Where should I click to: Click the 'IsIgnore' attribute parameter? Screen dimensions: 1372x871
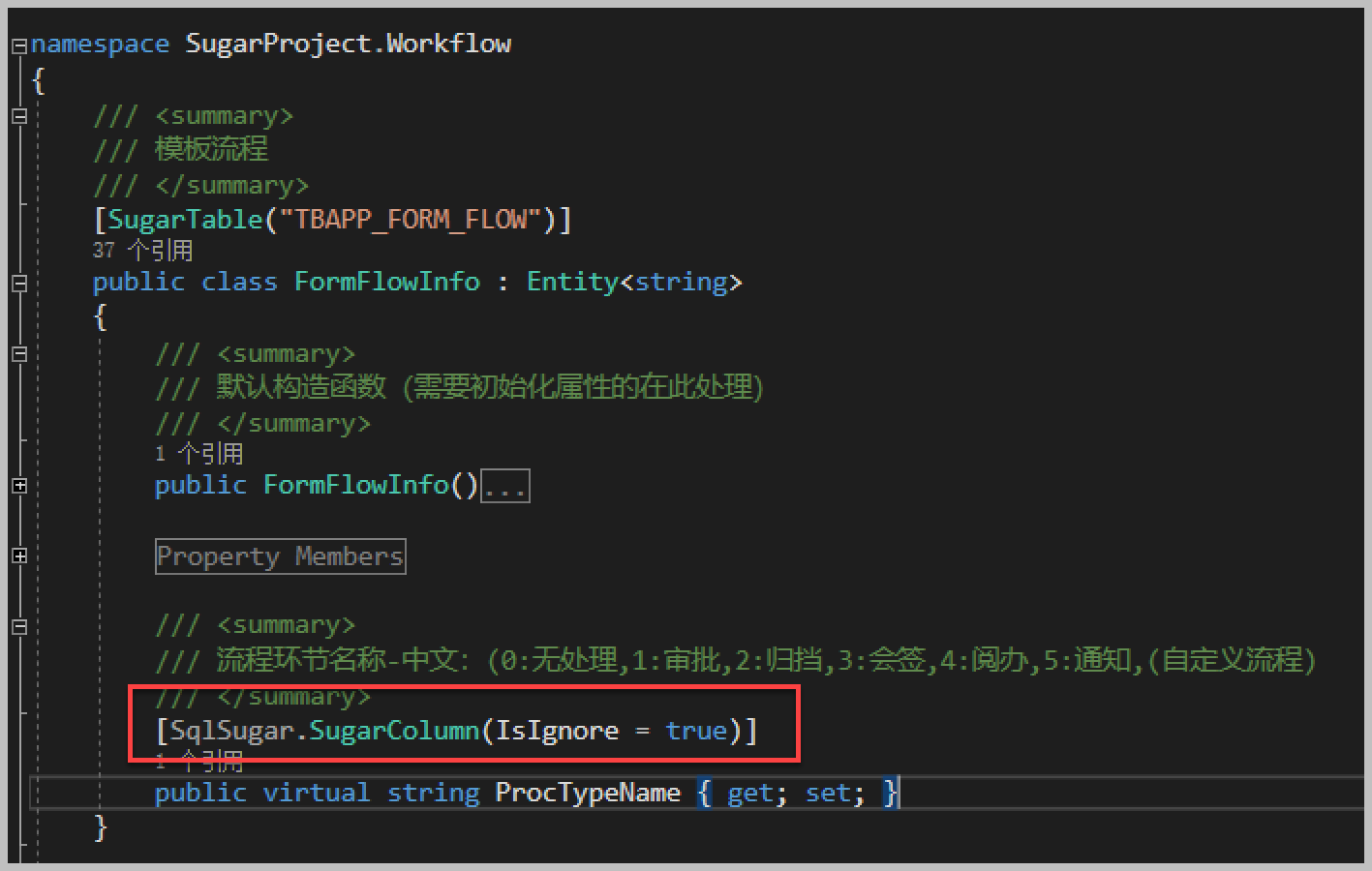click(x=557, y=731)
